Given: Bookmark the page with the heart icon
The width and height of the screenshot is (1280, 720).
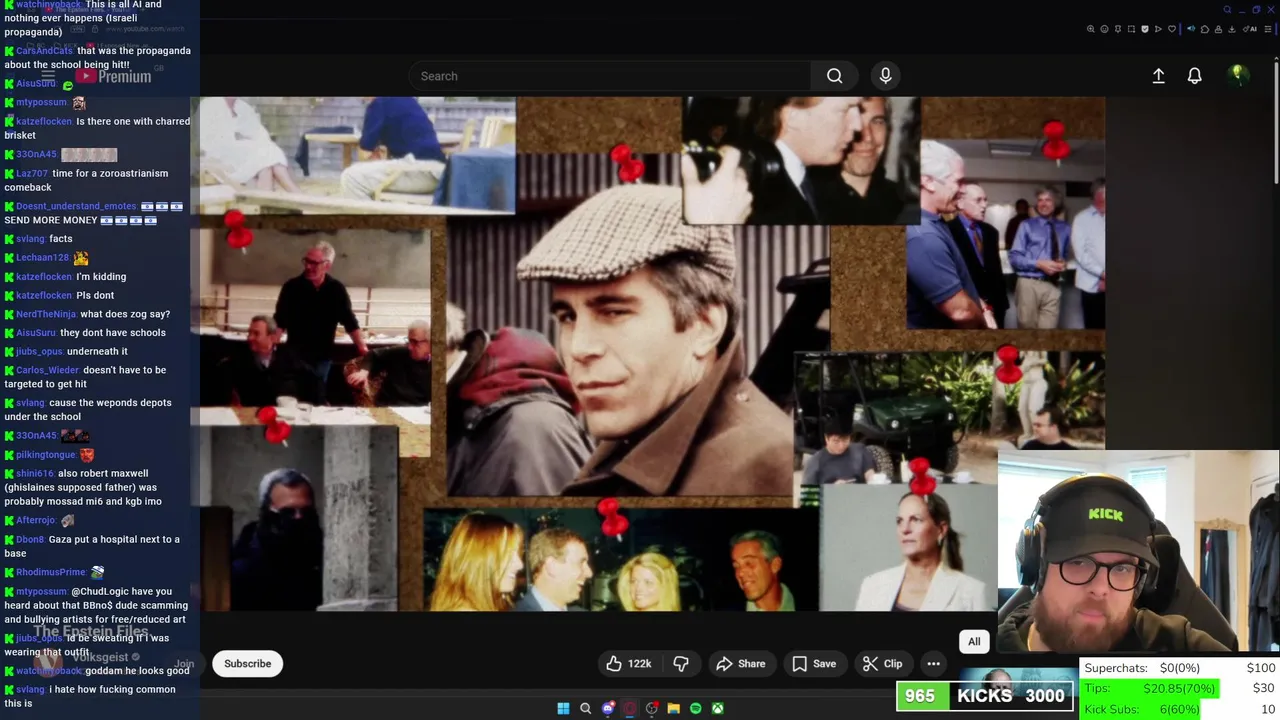Looking at the screenshot, I should [x=1172, y=29].
